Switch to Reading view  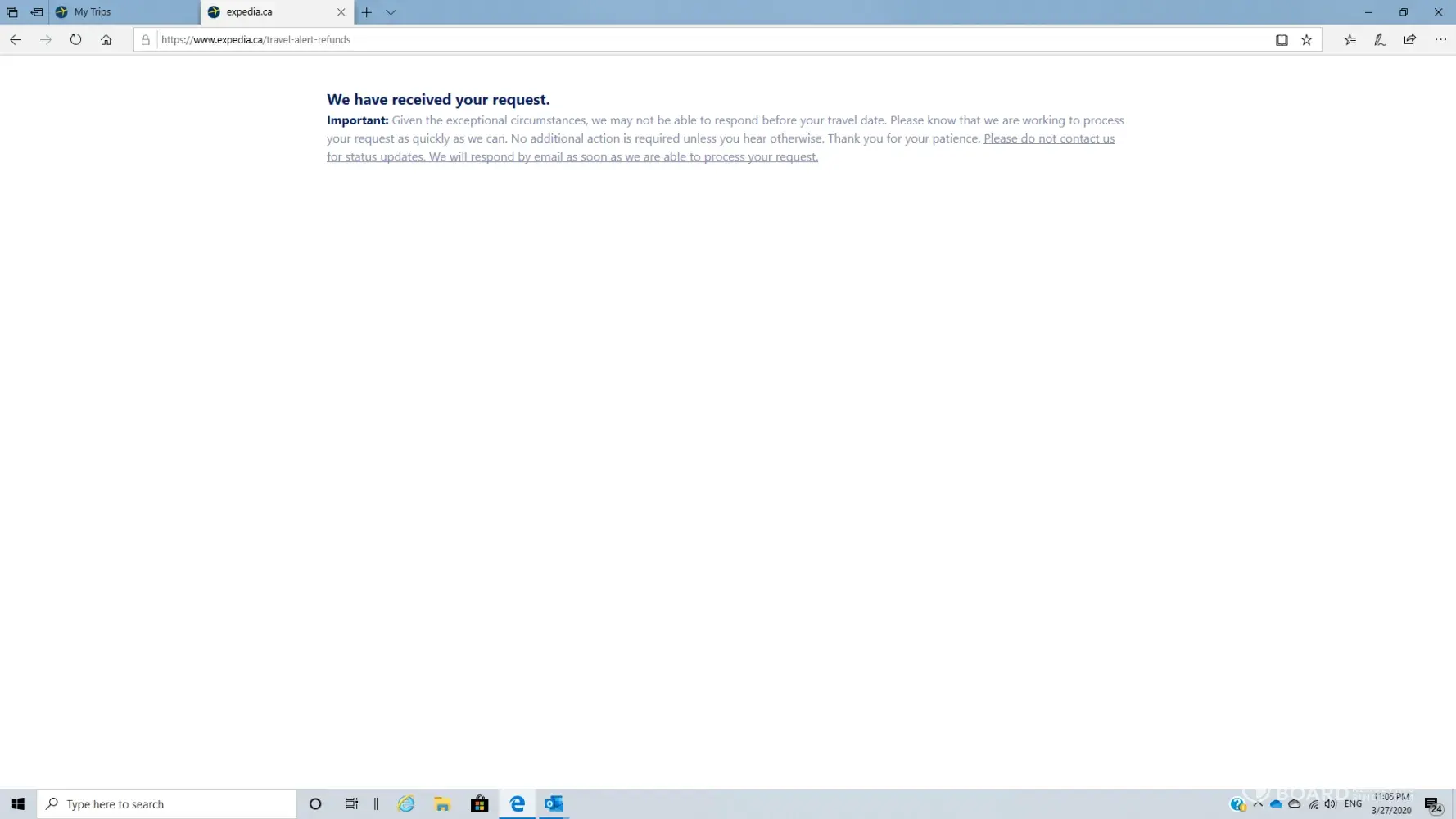coord(1282,39)
